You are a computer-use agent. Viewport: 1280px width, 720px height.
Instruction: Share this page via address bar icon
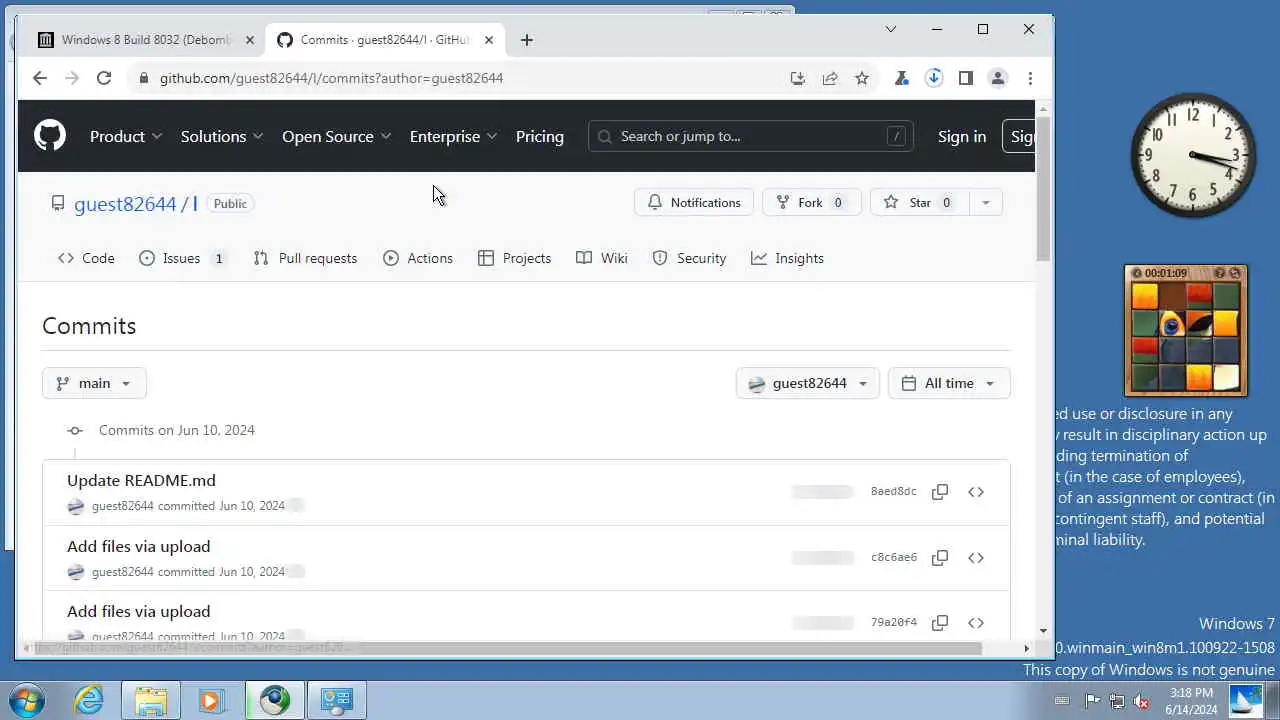tap(830, 78)
